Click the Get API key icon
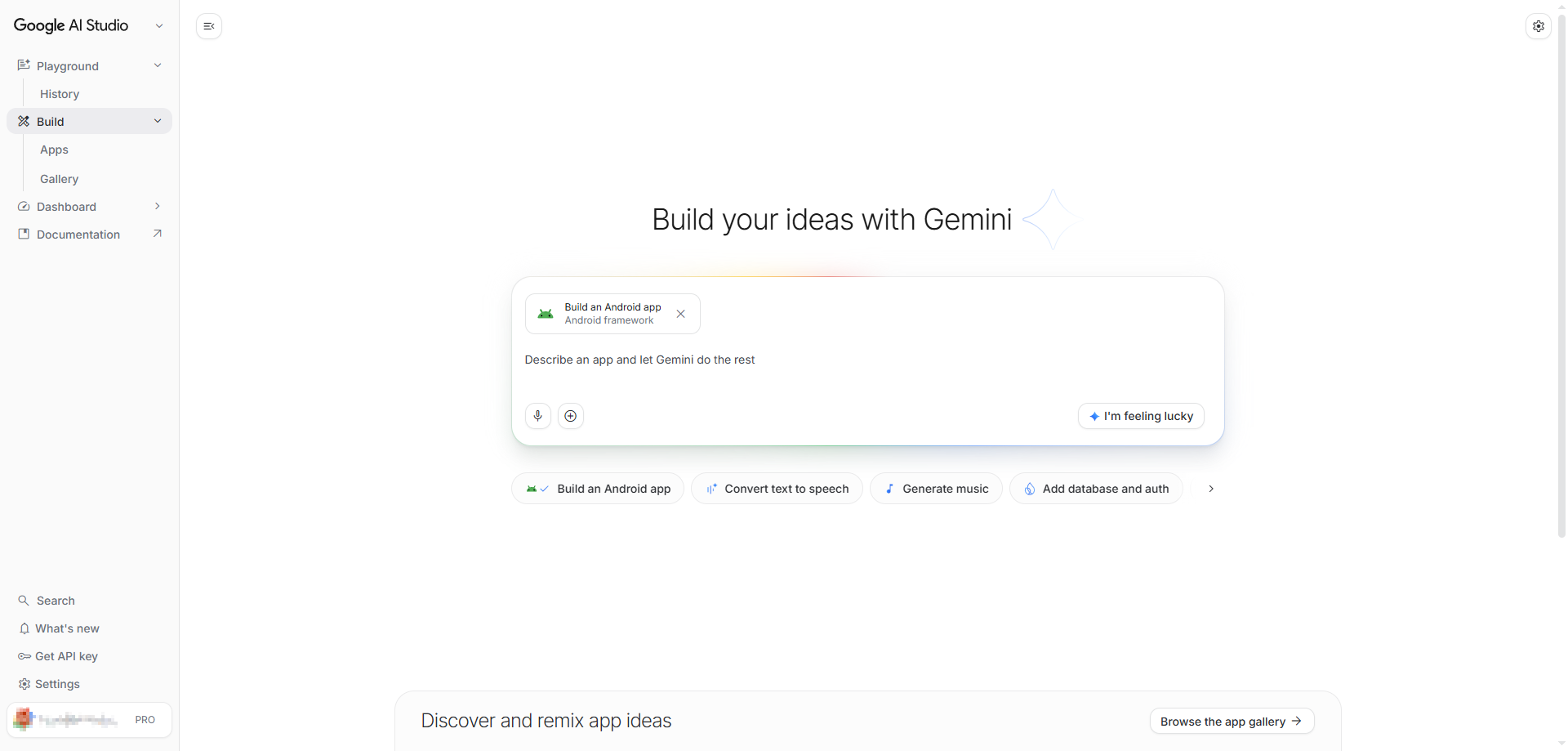Viewport: 1568px width, 751px height. coord(24,656)
